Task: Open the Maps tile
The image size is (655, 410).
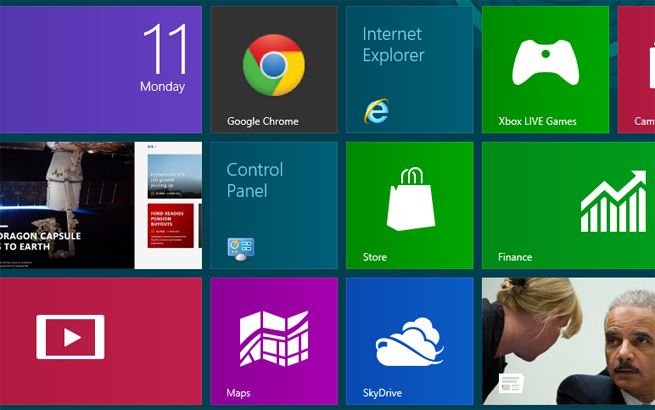Action: tap(274, 341)
